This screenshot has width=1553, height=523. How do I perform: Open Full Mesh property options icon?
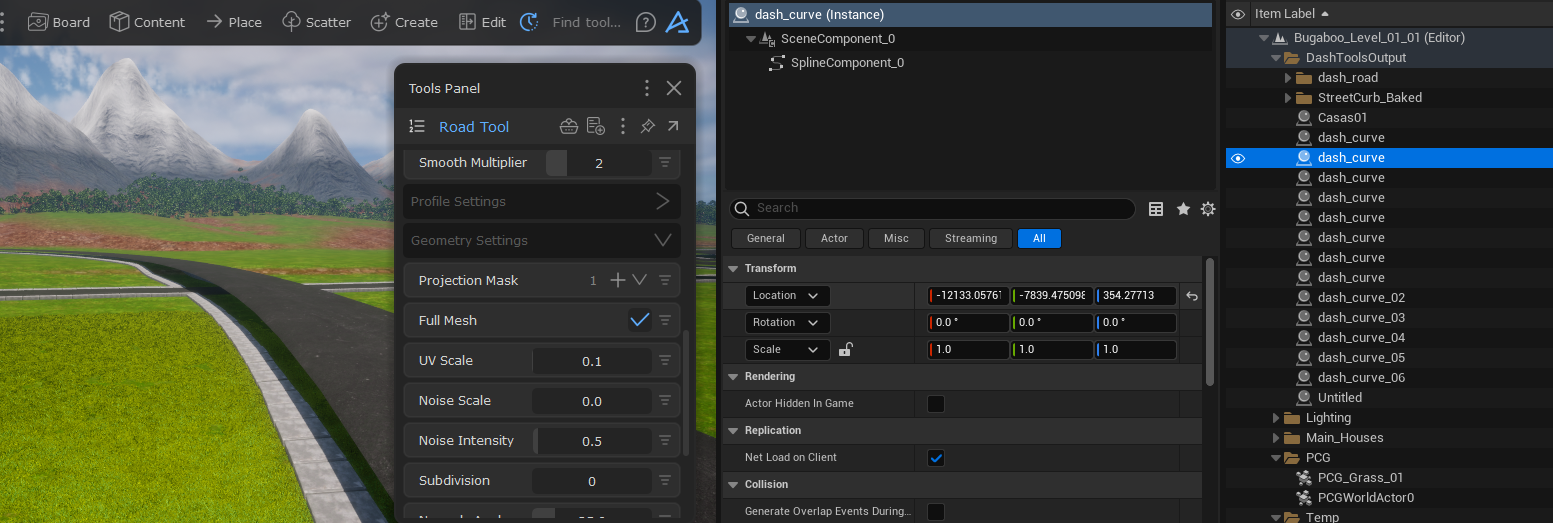(665, 320)
